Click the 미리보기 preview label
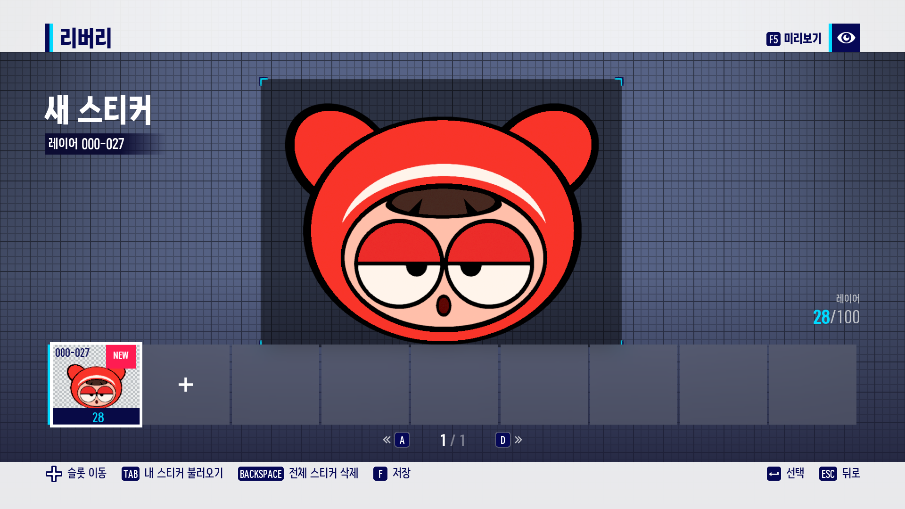The image size is (905, 509). tap(802, 39)
